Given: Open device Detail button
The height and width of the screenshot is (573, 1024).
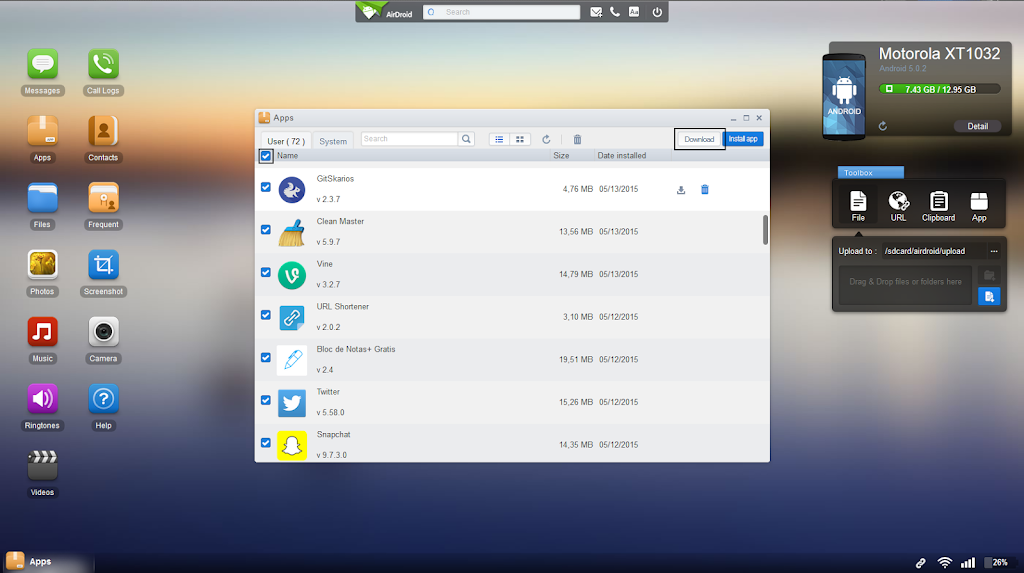Looking at the screenshot, I should coord(977,126).
